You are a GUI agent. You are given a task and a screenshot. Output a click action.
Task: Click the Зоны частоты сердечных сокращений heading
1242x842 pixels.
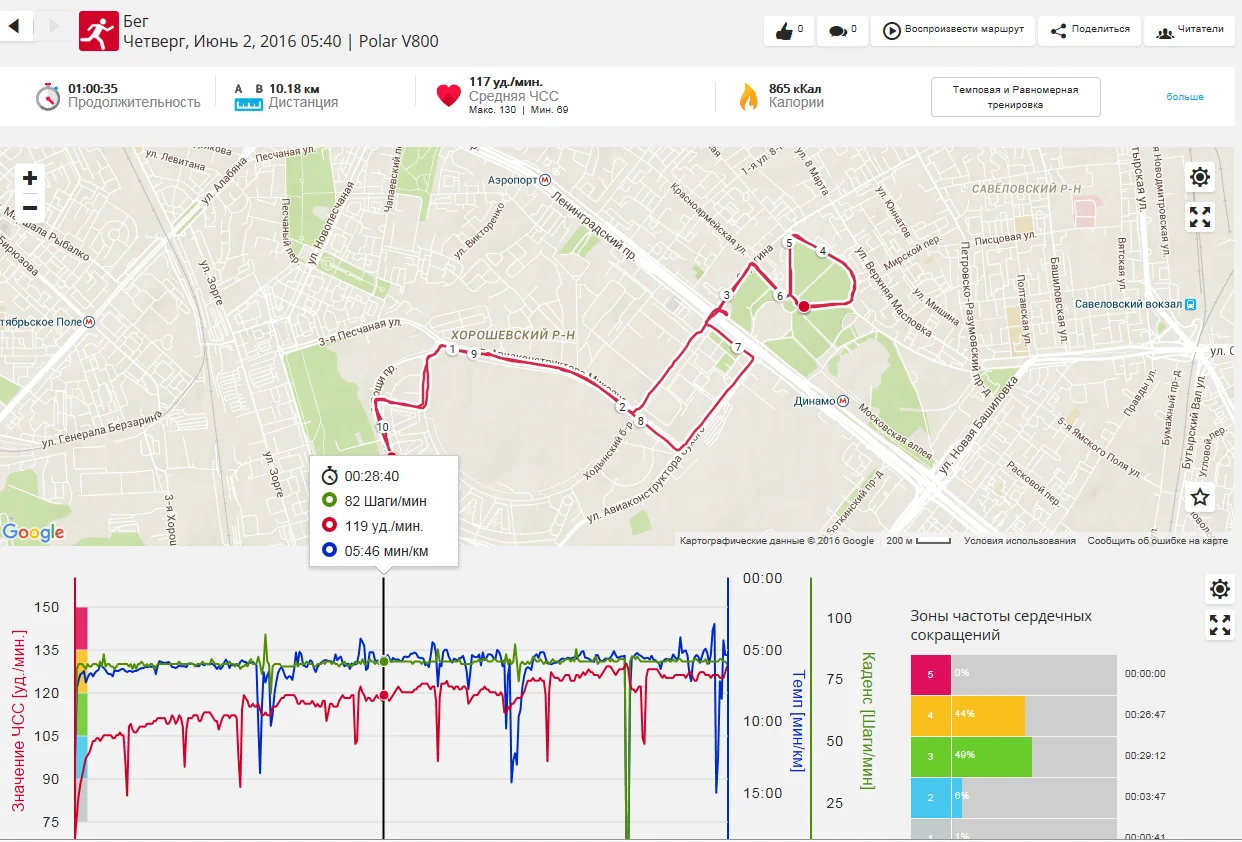pyautogui.click(x=1001, y=625)
